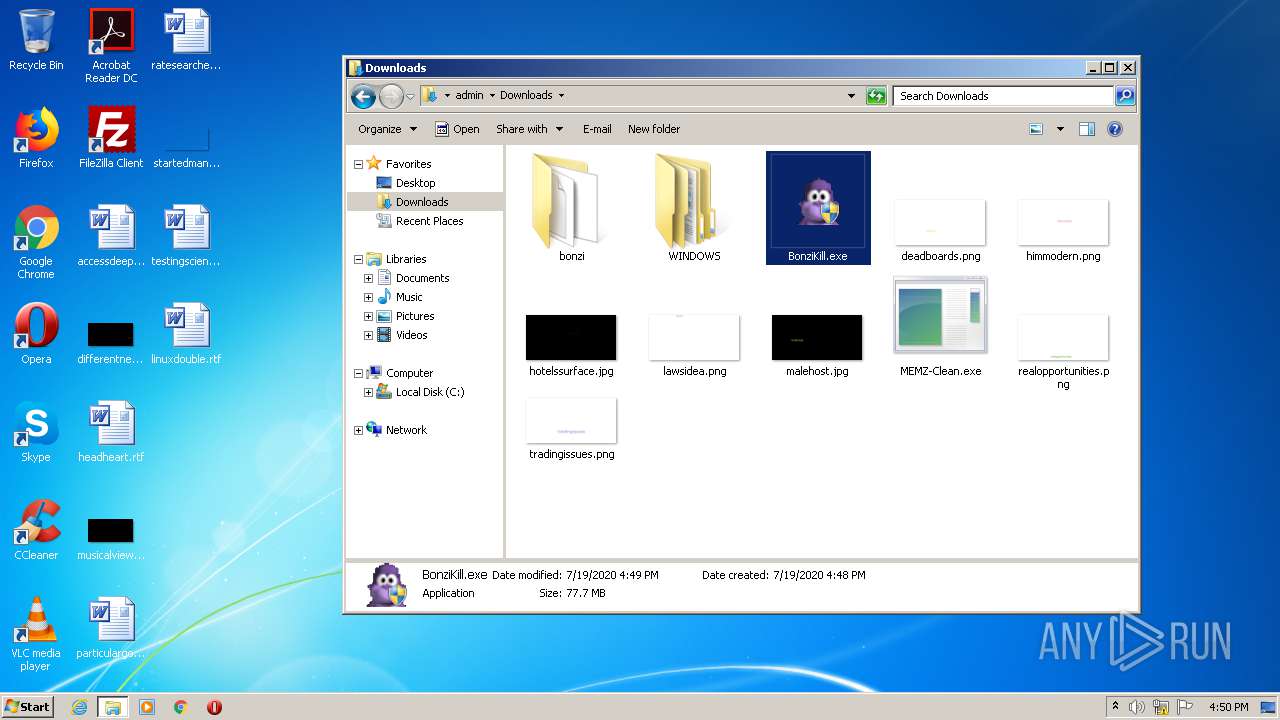This screenshot has height=720, width=1280.
Task: Open the view options dropdown arrow
Action: 1060,129
